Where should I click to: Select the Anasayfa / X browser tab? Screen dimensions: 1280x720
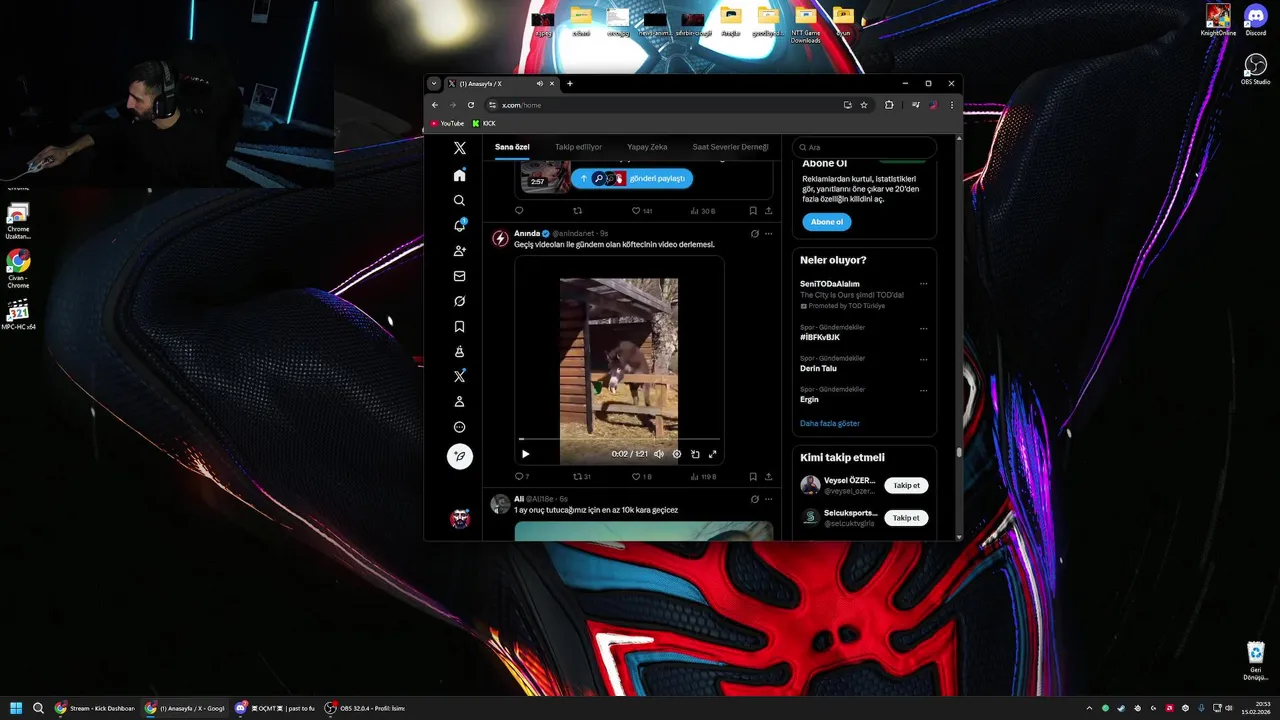(501, 83)
